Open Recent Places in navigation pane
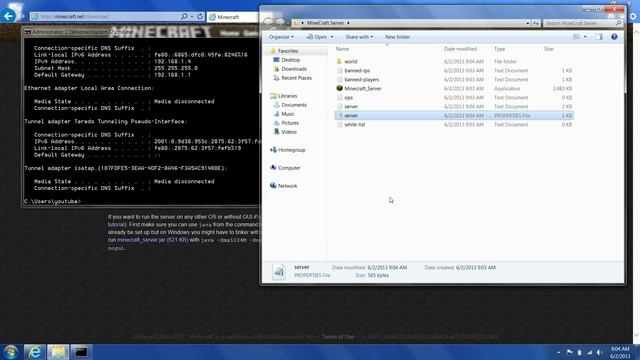Image resolution: width=640 pixels, height=360 pixels. point(296,78)
